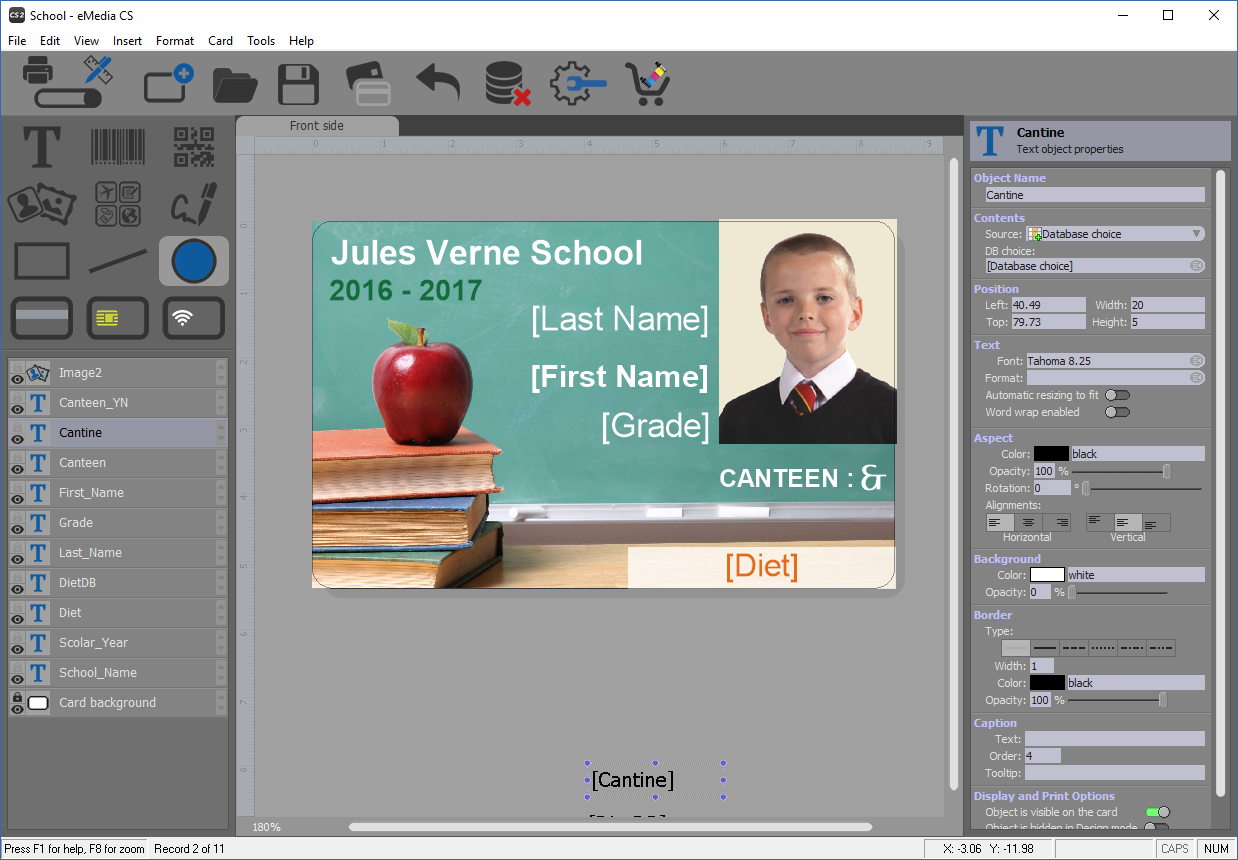Open the shopping cart store icon
1238x860 pixels.
647,84
